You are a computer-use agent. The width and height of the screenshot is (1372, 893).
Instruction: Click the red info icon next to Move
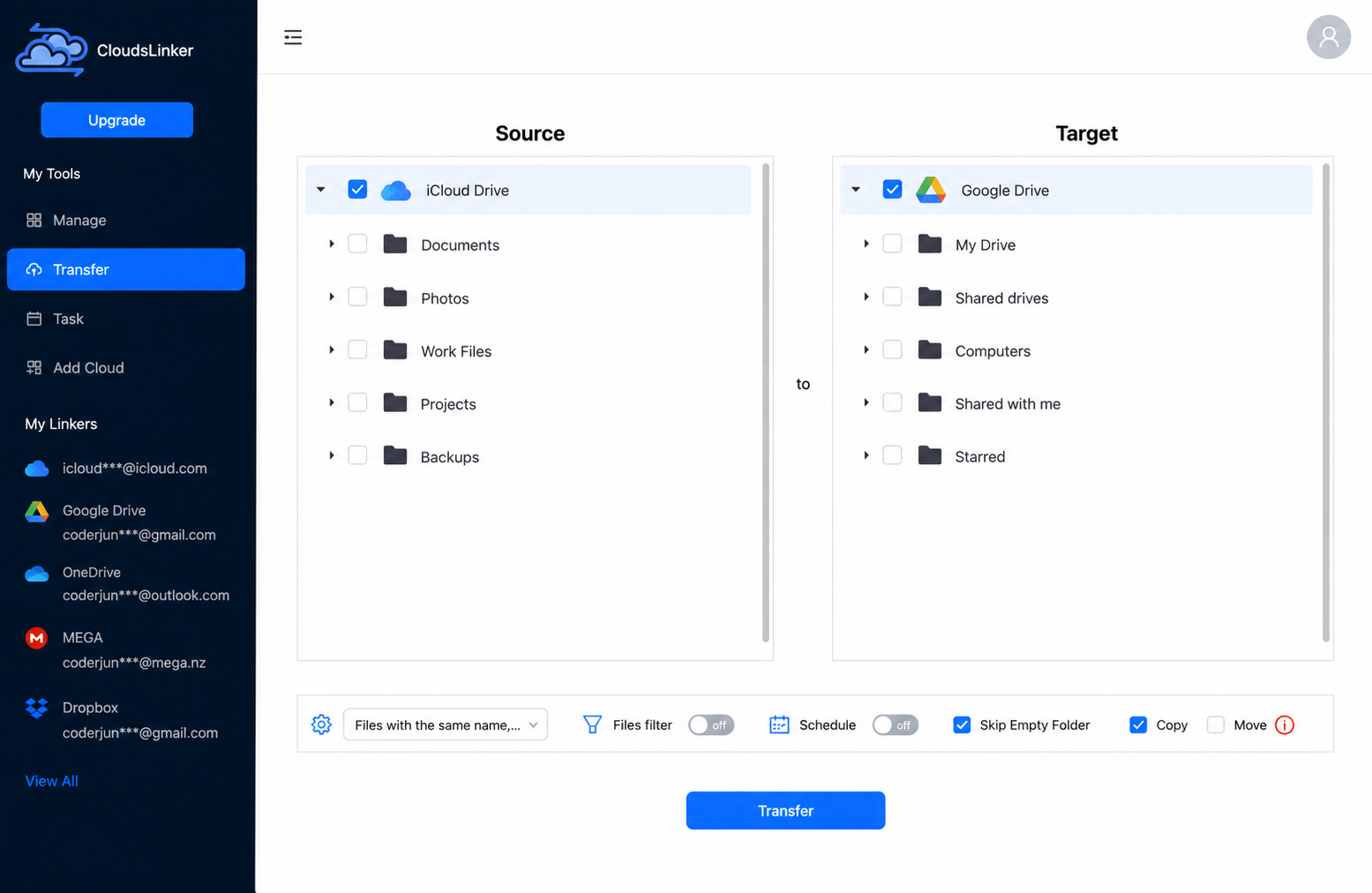1285,724
